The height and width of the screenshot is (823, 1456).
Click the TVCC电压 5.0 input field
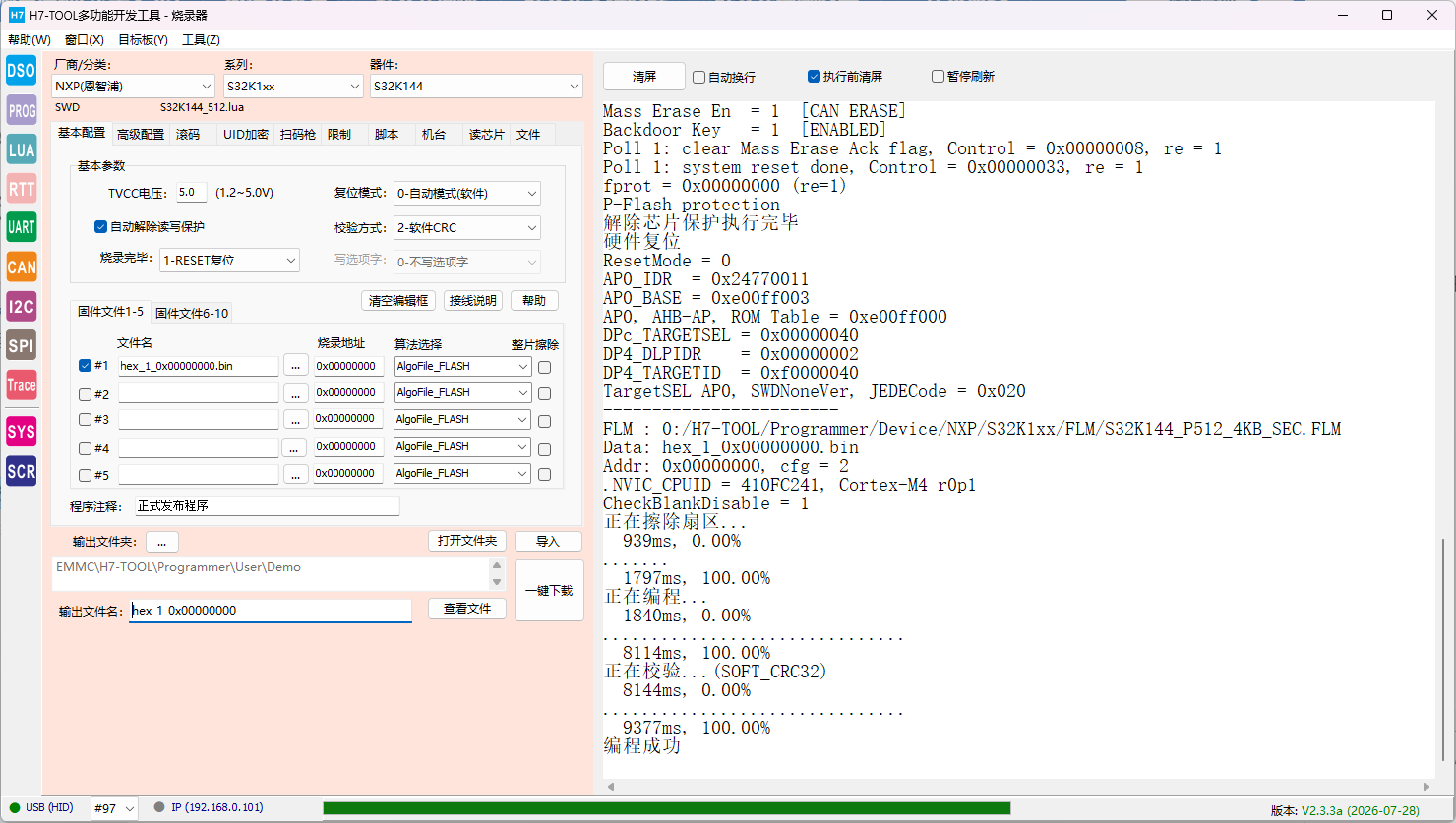coord(192,193)
